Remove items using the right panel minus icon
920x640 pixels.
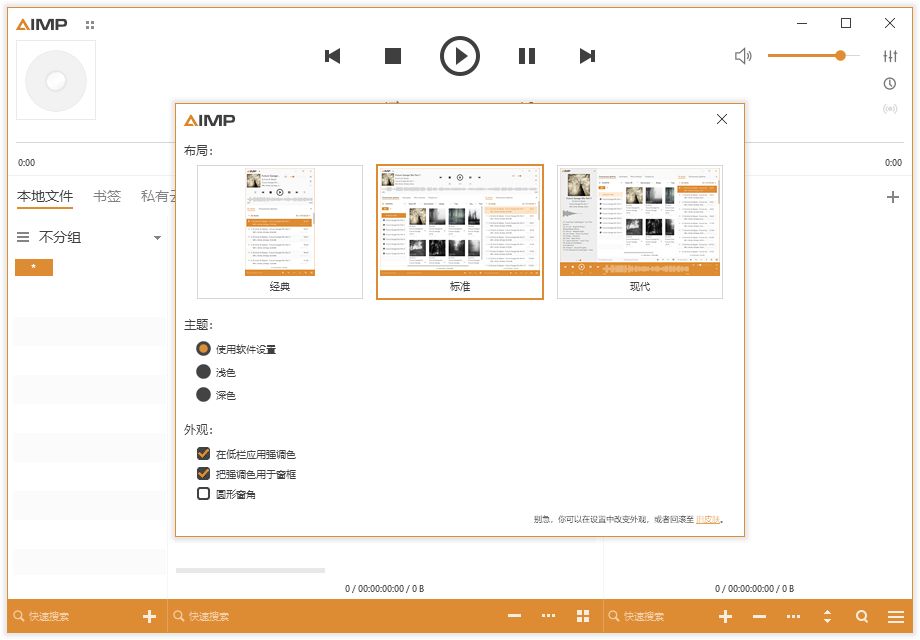tap(759, 617)
